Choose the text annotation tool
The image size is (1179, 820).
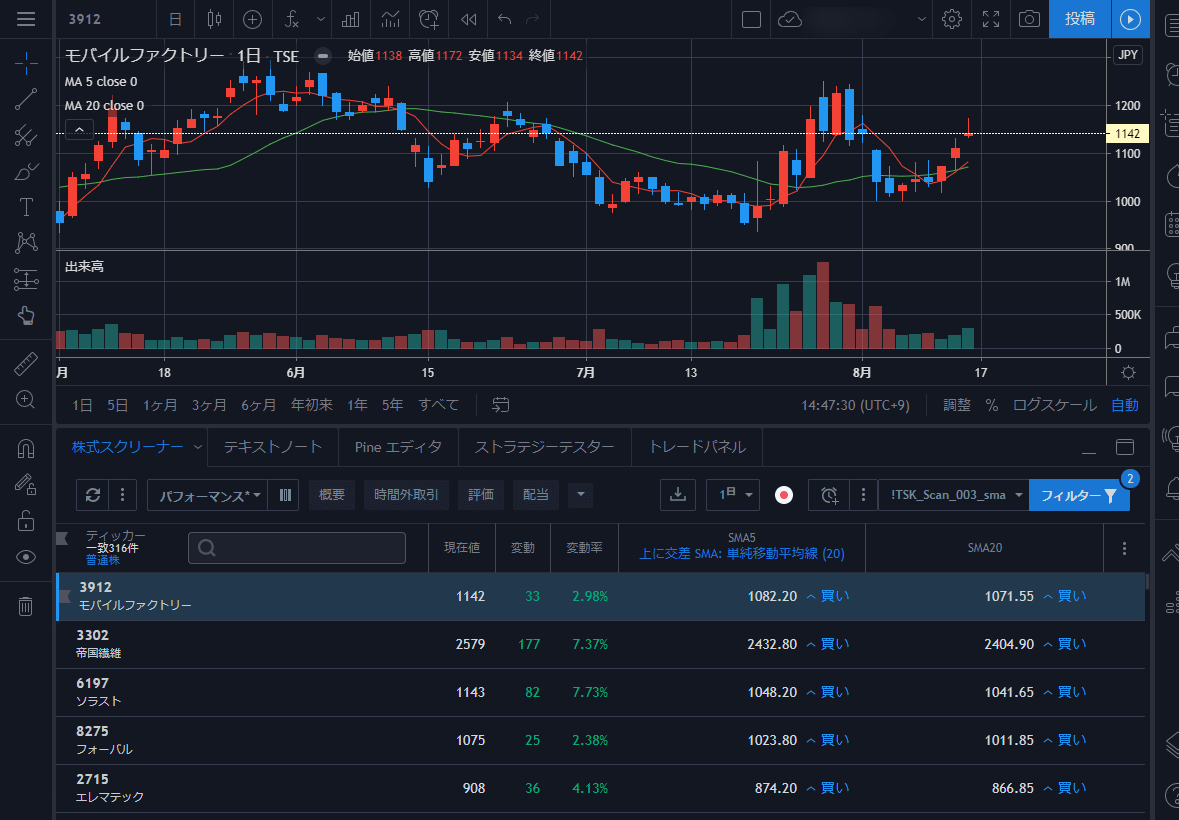pyautogui.click(x=26, y=207)
